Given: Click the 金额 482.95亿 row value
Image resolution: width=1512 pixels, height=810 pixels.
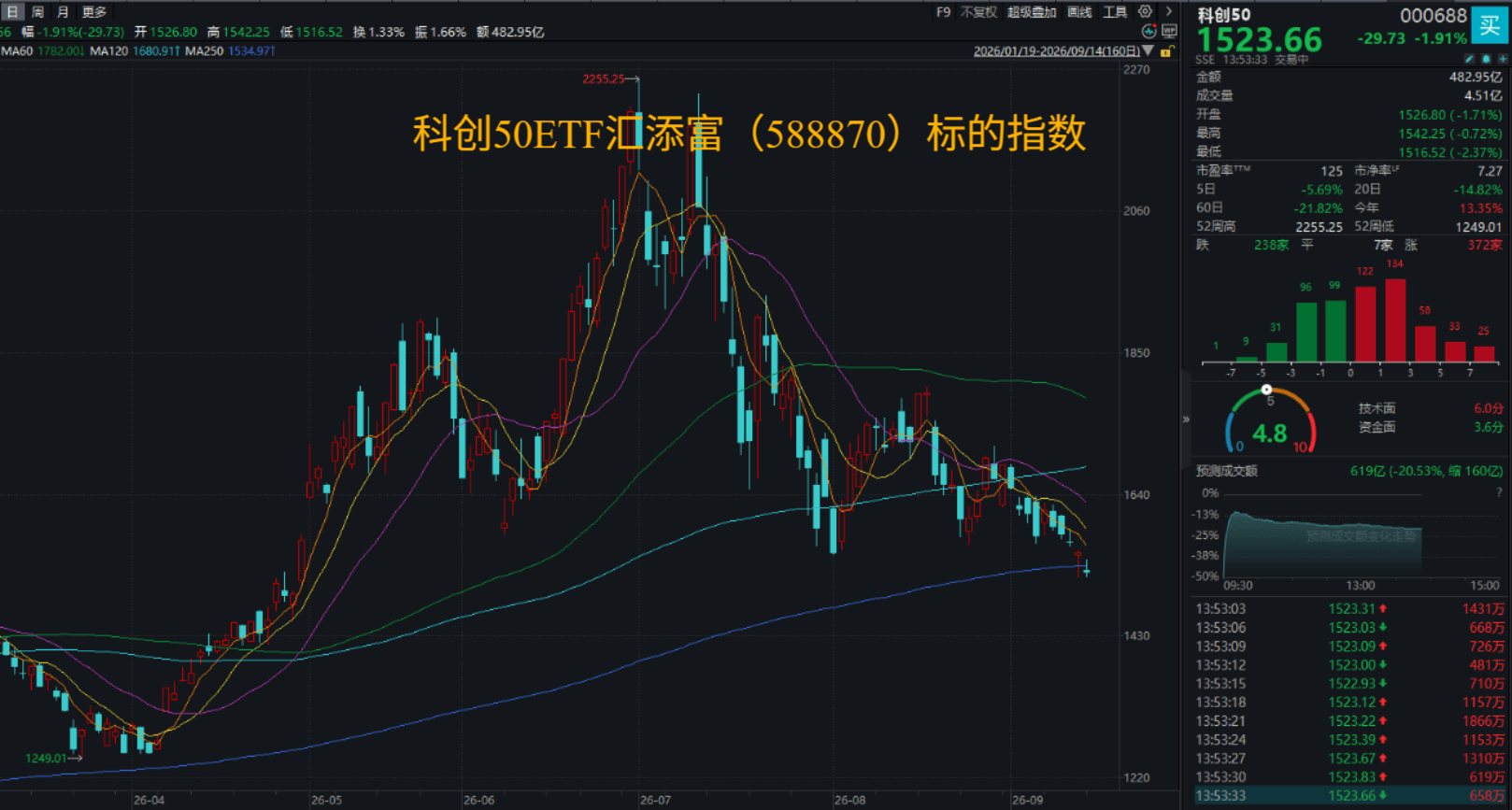Looking at the screenshot, I should (x=1476, y=78).
